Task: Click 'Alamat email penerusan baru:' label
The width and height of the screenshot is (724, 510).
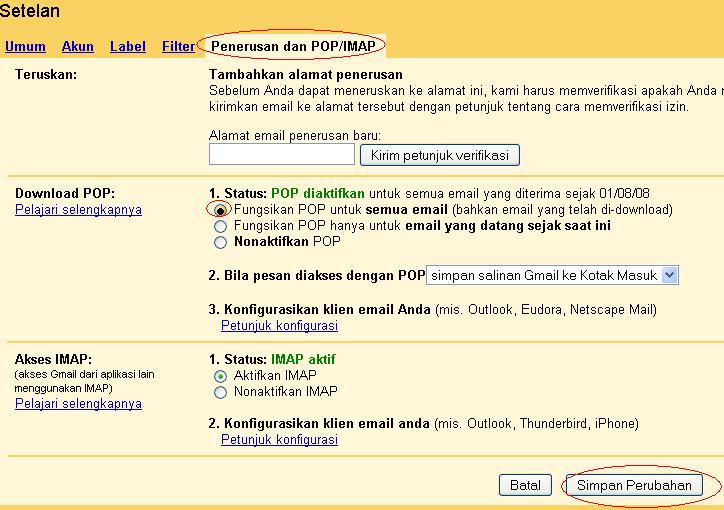Action: tap(295, 135)
